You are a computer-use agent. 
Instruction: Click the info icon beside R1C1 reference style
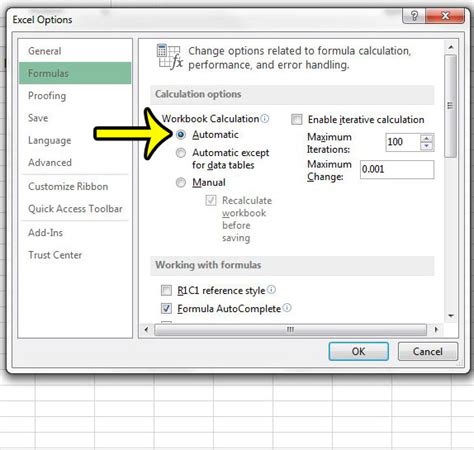(272, 290)
